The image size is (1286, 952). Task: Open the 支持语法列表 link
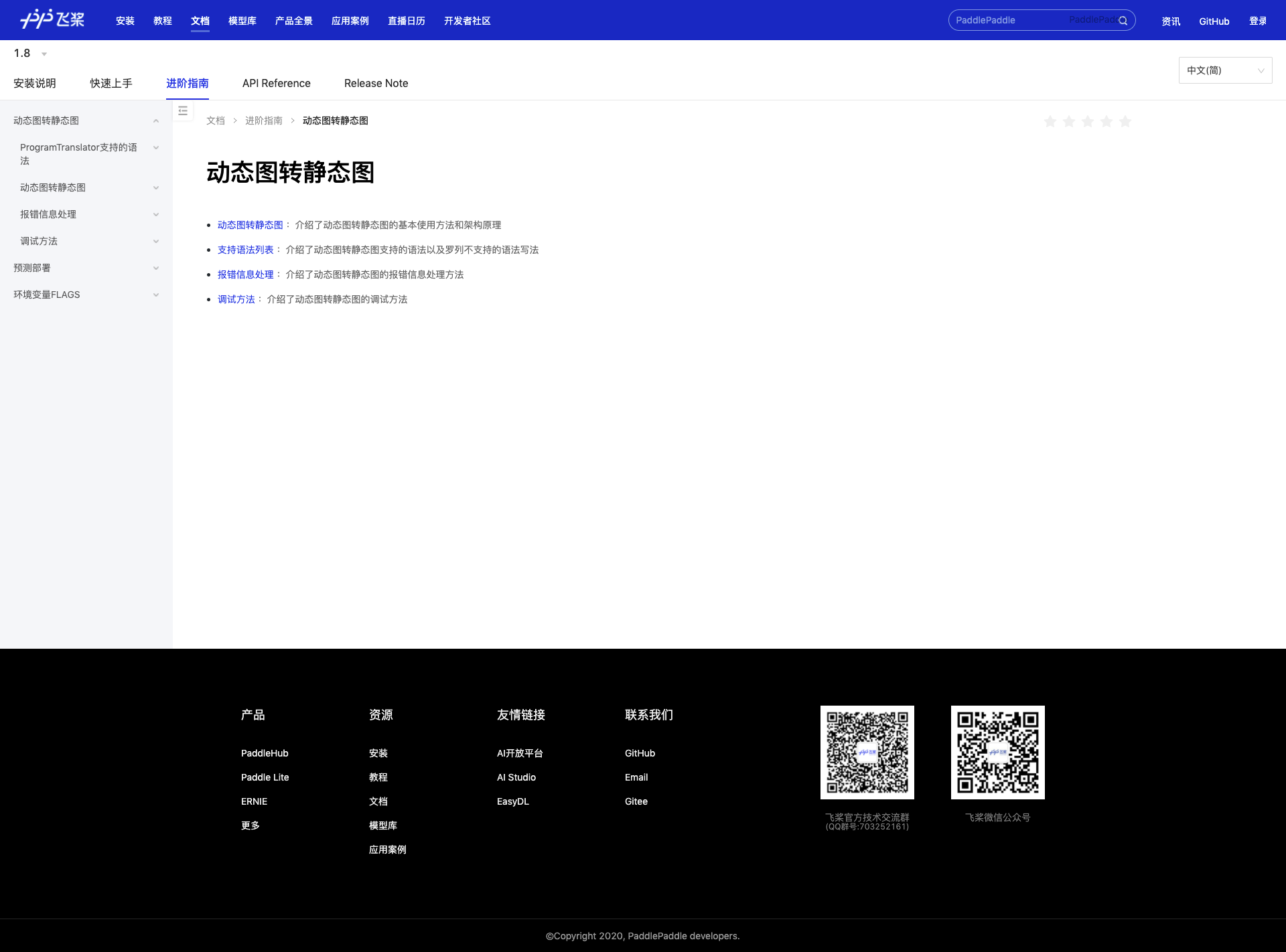click(245, 250)
